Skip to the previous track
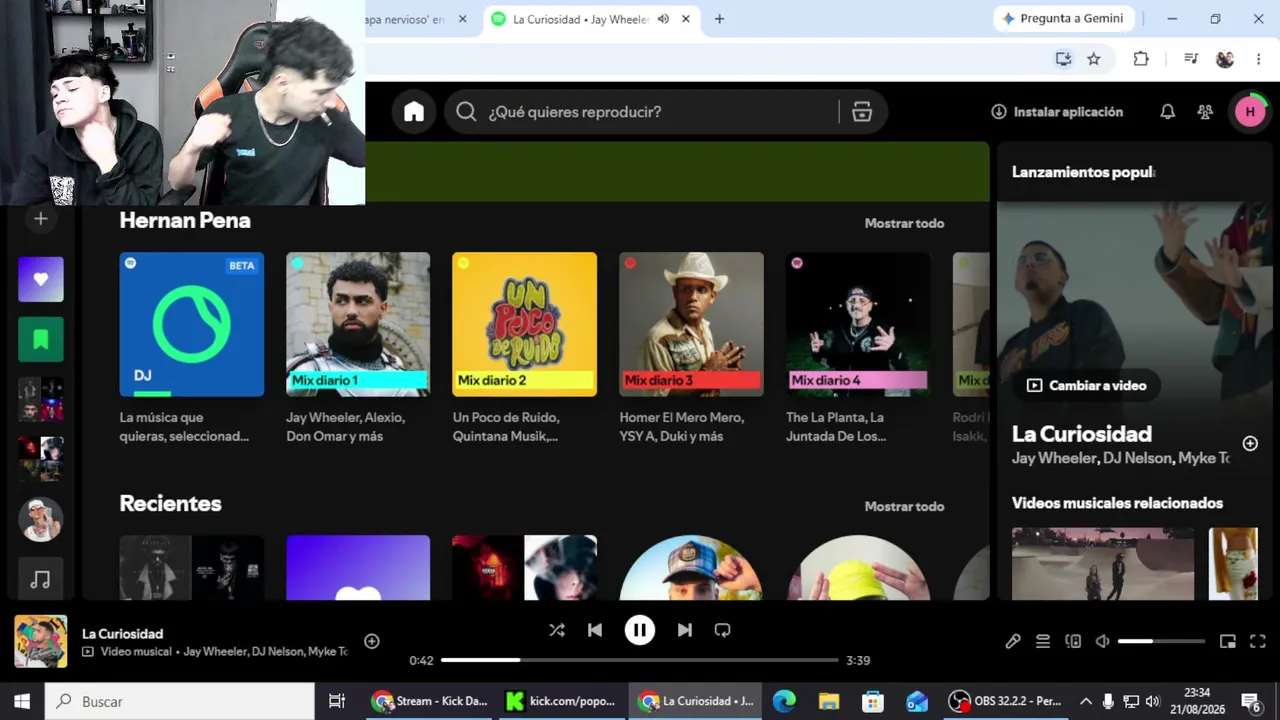The width and height of the screenshot is (1280, 720). 595,630
